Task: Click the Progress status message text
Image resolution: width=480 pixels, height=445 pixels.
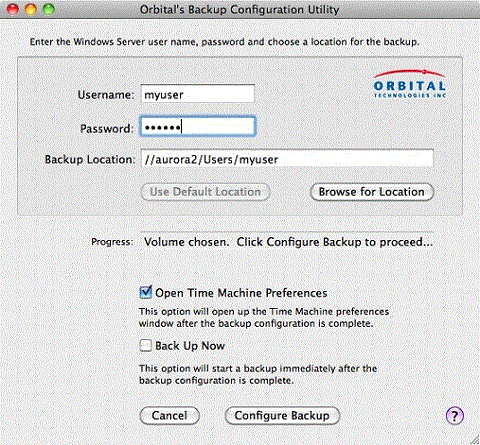Action: [288, 242]
